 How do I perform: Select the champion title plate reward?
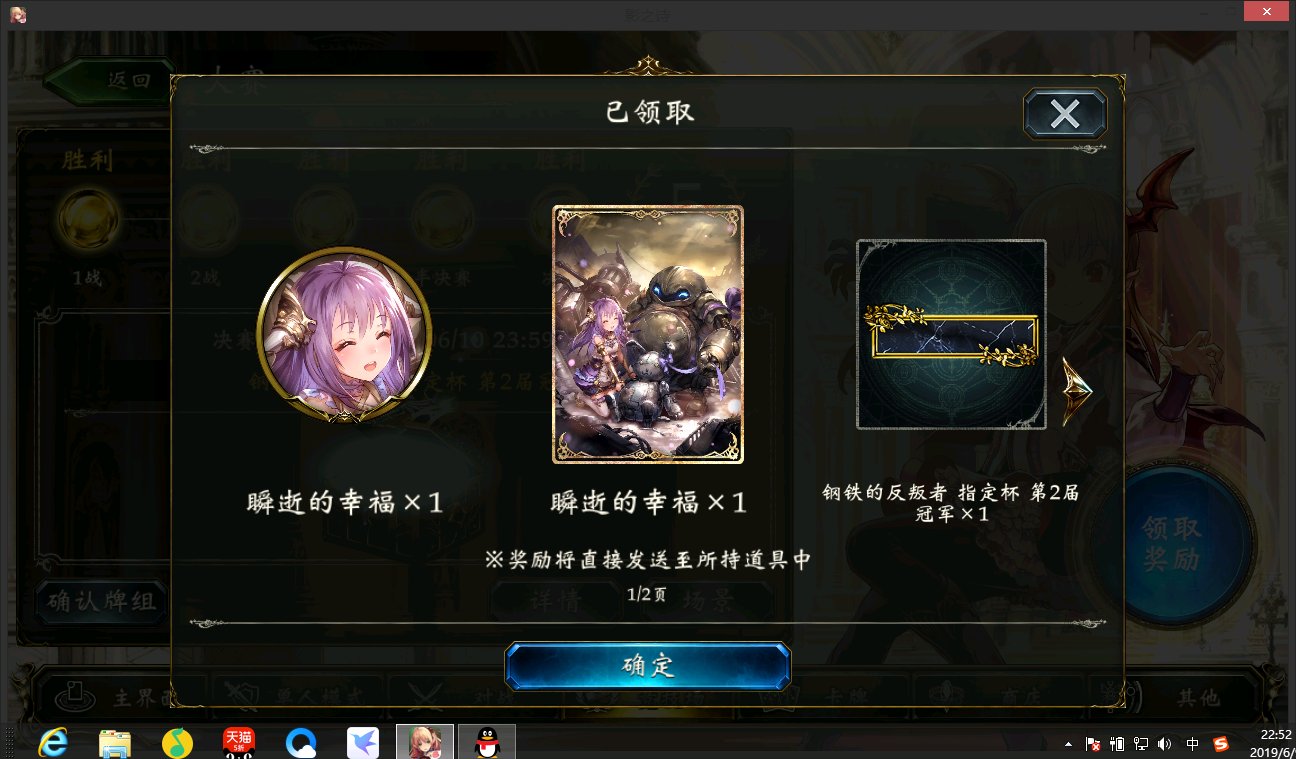[x=952, y=335]
